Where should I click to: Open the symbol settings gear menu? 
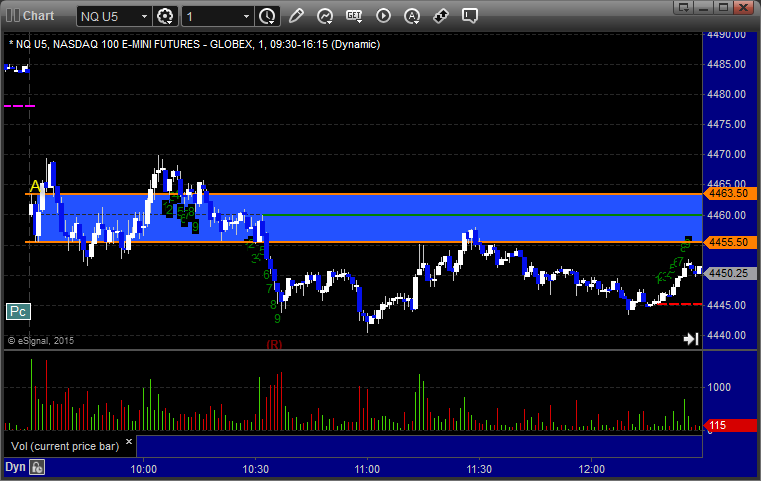click(165, 17)
